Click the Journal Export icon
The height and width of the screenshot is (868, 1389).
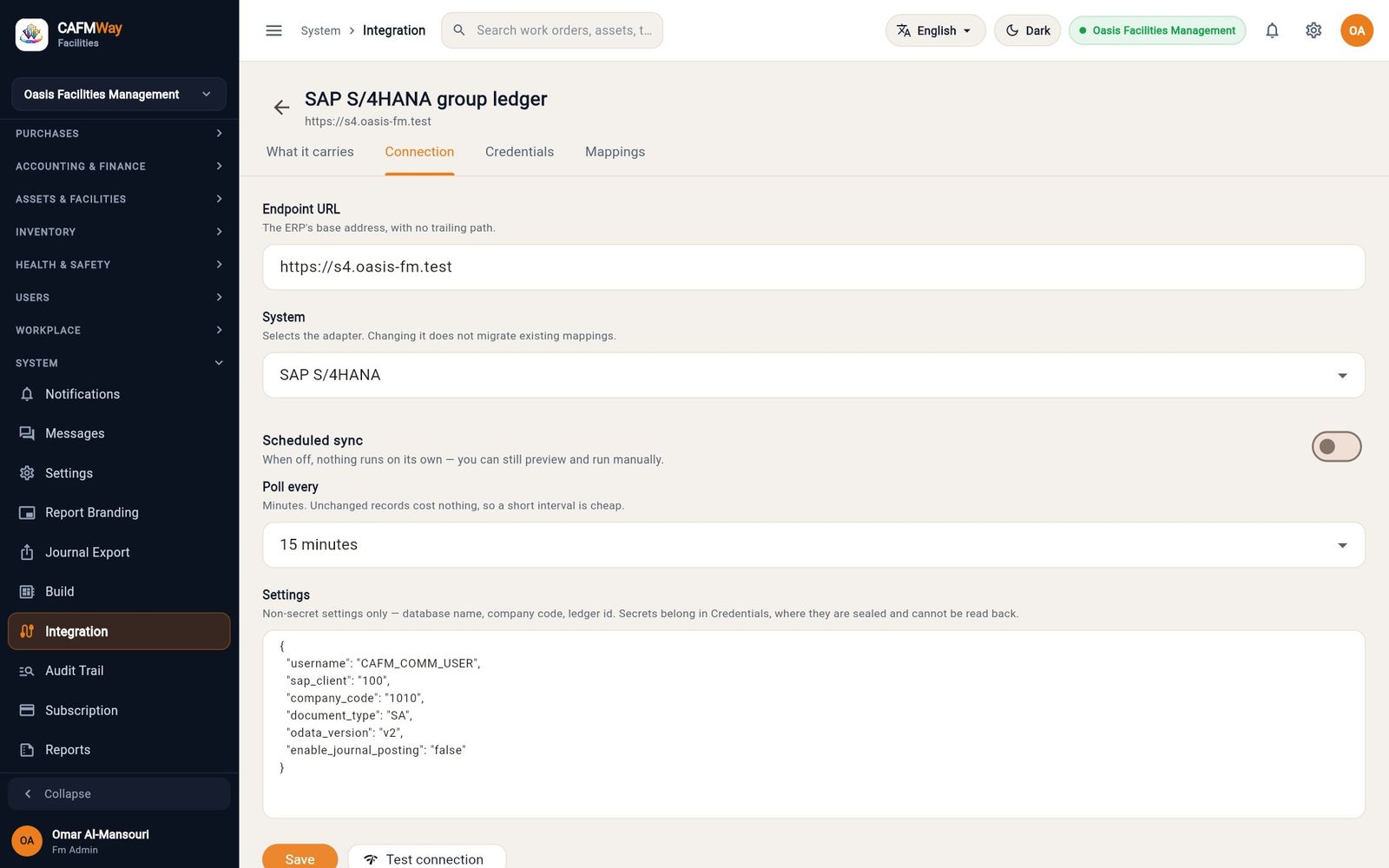(27, 552)
